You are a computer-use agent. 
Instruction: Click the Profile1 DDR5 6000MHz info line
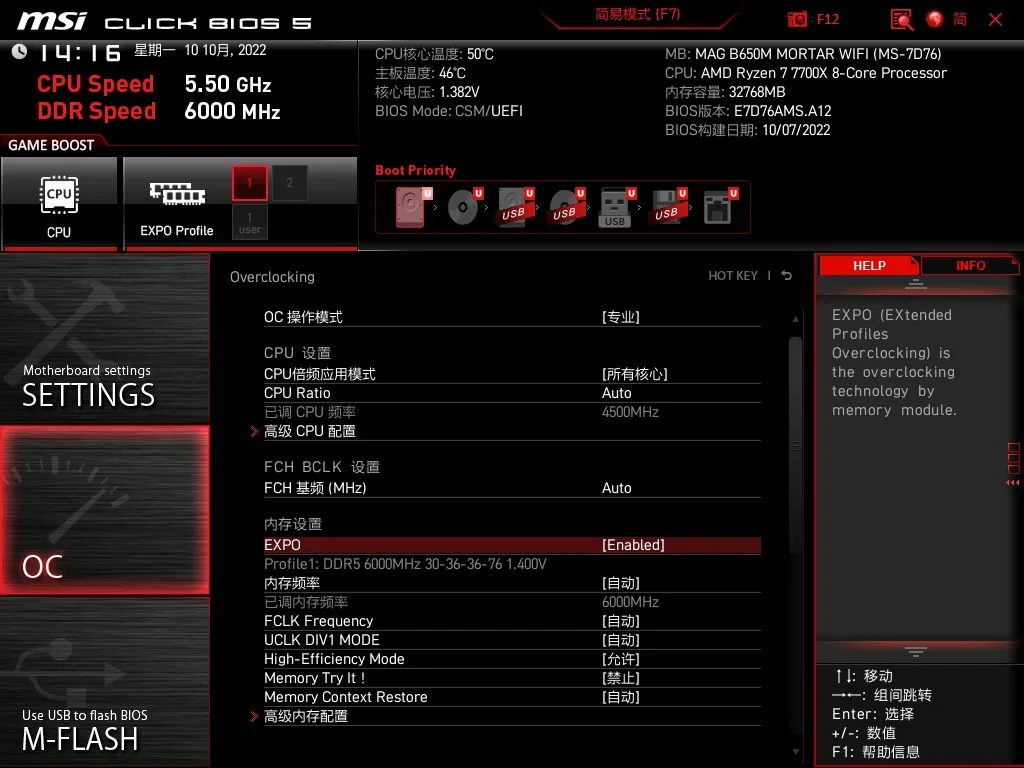pyautogui.click(x=405, y=564)
